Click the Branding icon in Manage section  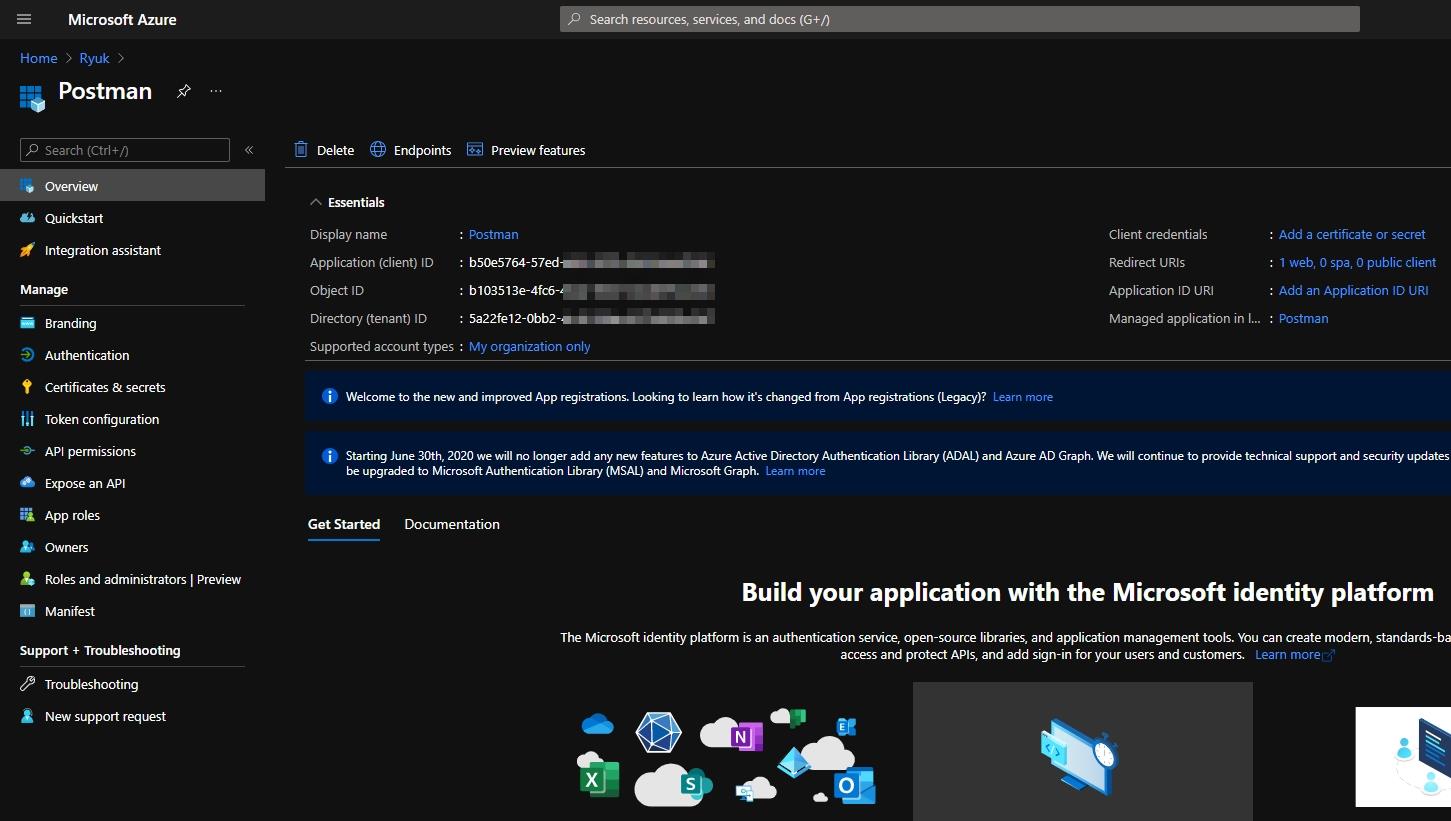click(x=27, y=323)
